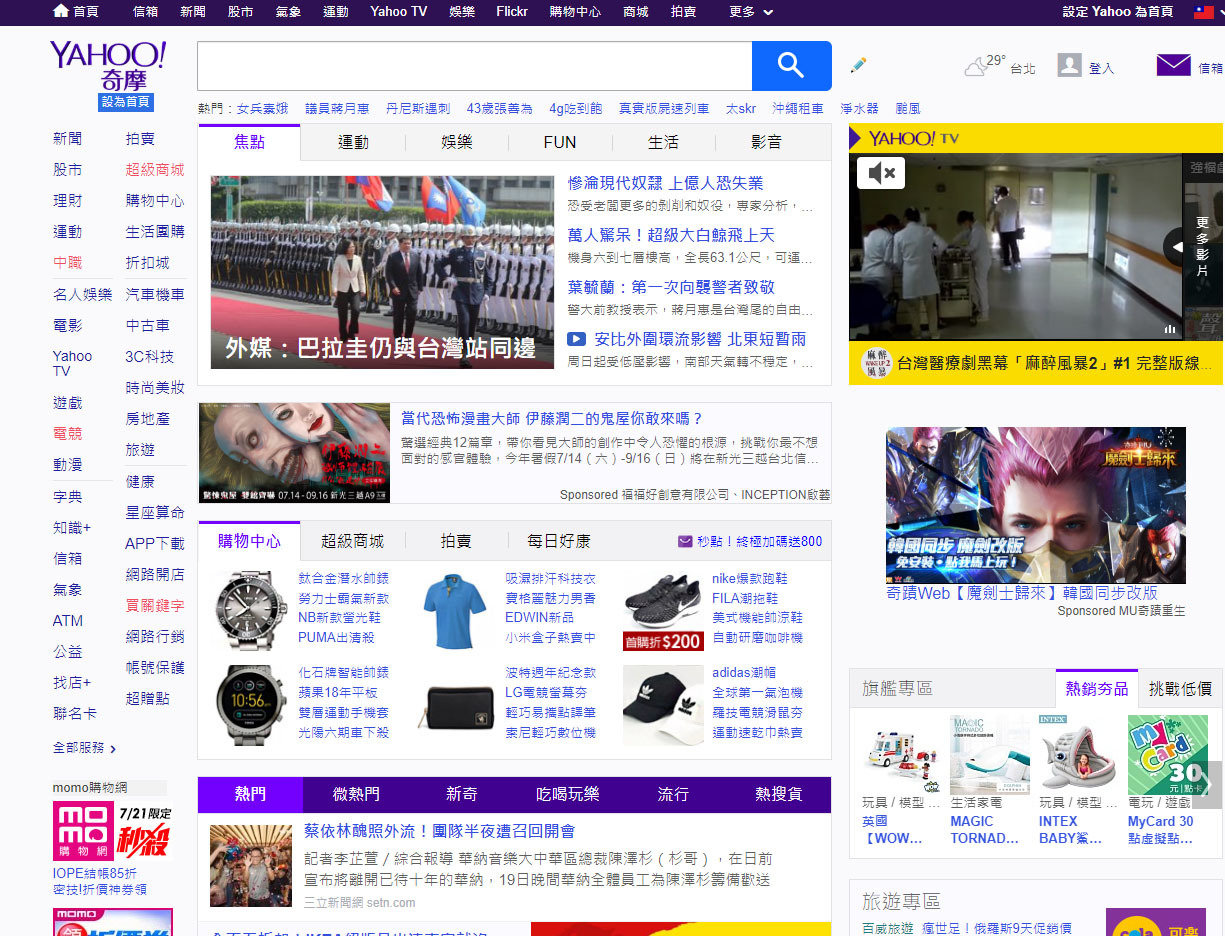
Task: Expand the 更多 dropdown in top bar
Action: (x=751, y=12)
